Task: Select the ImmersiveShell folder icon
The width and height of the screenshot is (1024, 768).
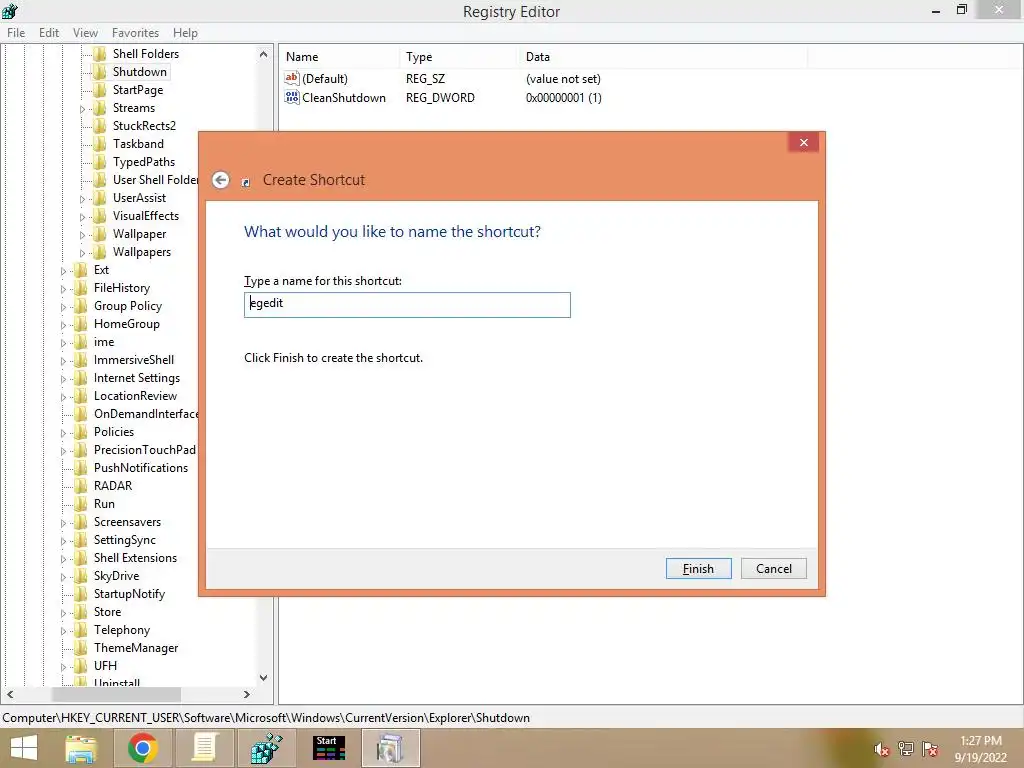Action: pos(80,360)
